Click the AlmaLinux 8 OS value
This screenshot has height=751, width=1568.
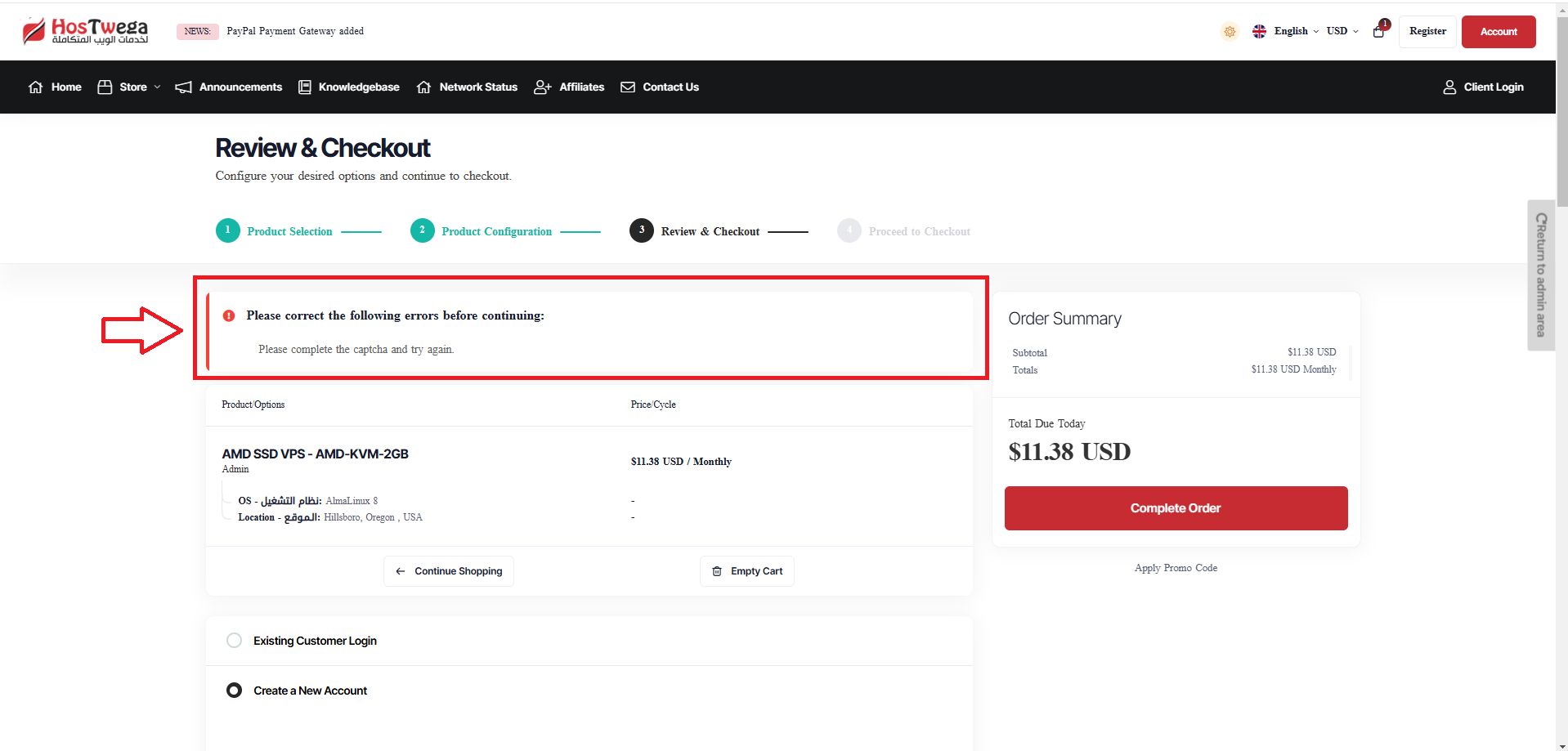(352, 501)
